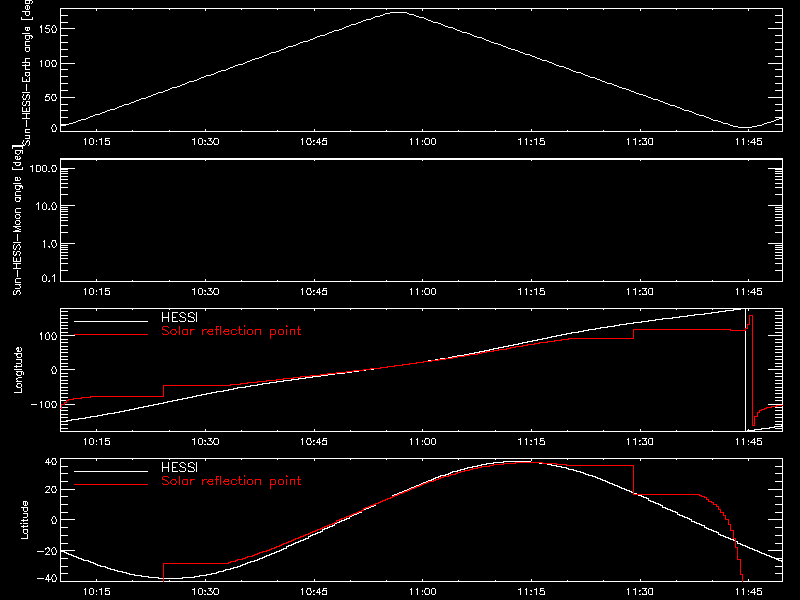Select Solar reflection point legend in Latitude plot
The height and width of the screenshot is (600, 800).
coord(231,481)
